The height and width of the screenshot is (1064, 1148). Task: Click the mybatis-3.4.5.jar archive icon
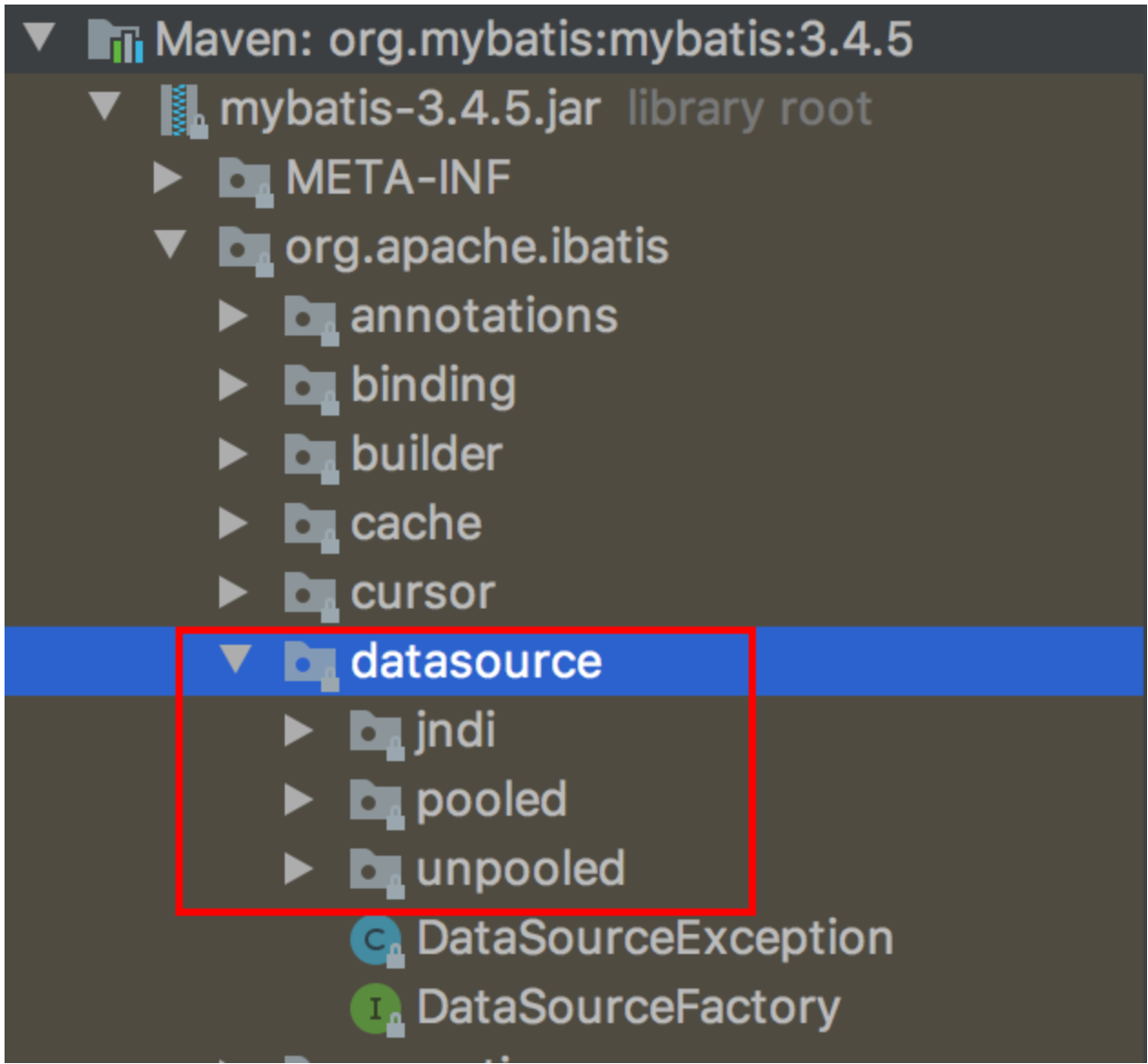[182, 110]
